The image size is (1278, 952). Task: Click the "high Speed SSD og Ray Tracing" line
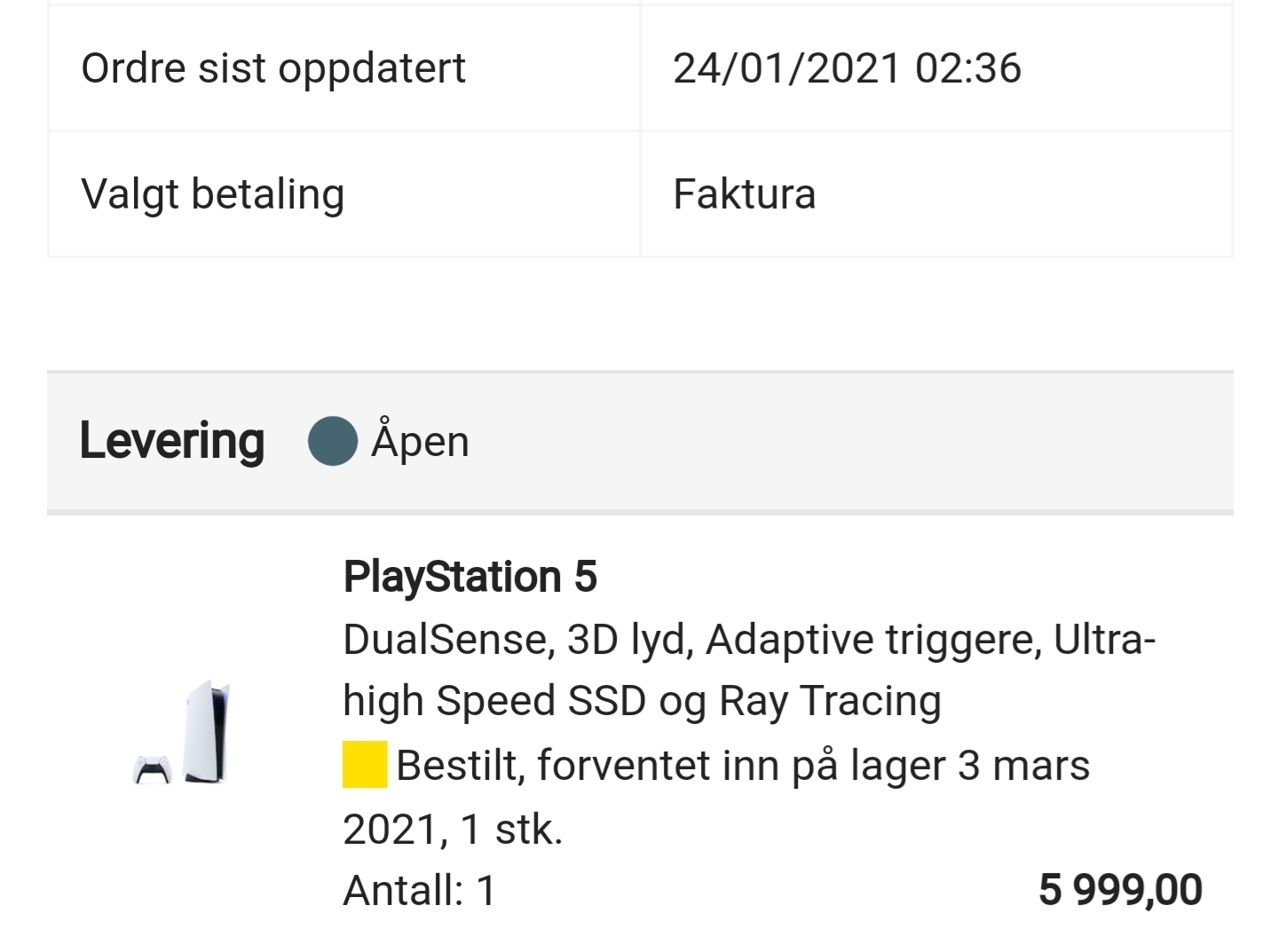[642, 702]
